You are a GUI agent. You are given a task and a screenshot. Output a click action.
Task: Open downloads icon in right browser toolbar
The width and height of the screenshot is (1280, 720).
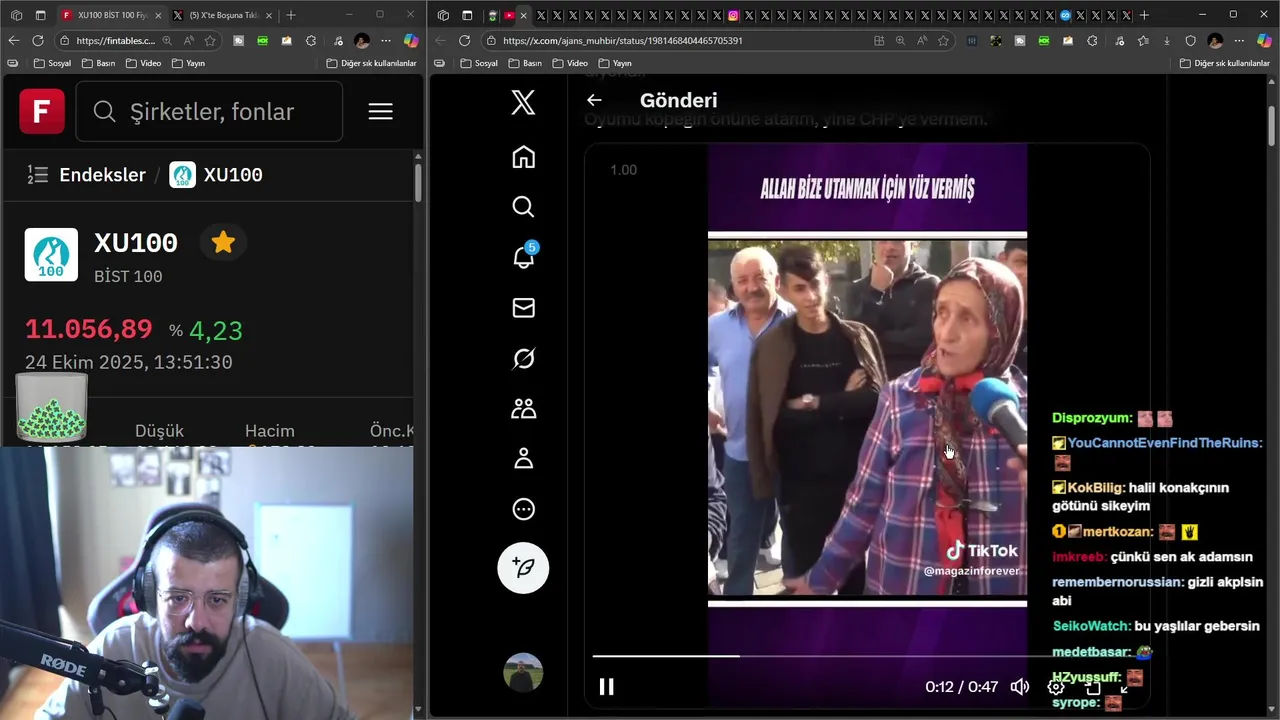(x=1166, y=40)
